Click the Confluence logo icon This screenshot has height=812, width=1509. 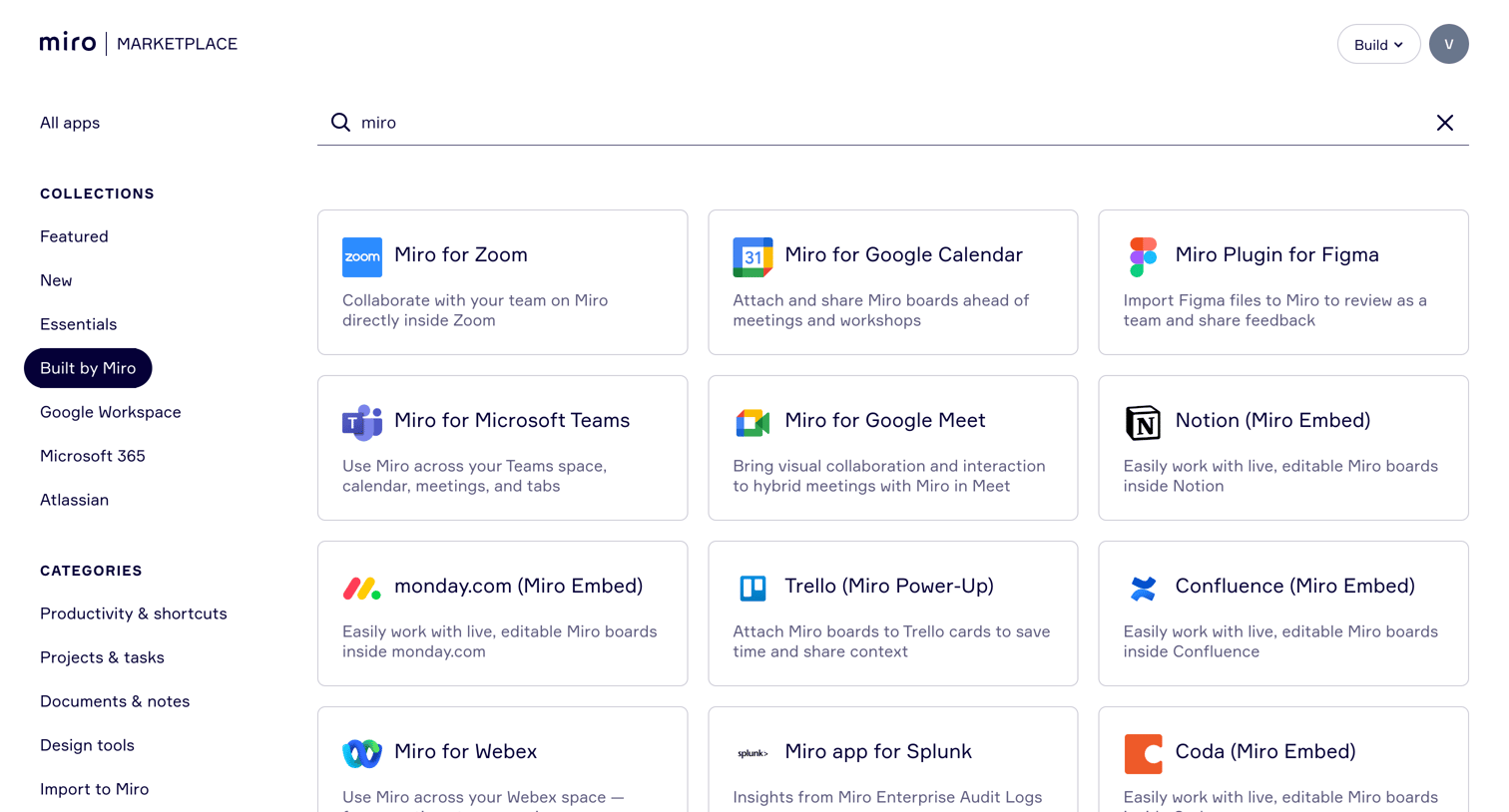click(1143, 589)
